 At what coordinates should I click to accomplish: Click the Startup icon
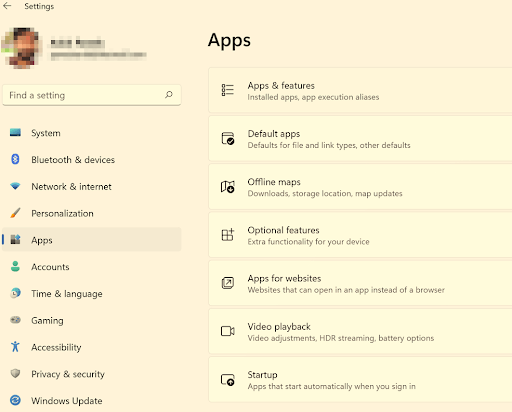(228, 379)
